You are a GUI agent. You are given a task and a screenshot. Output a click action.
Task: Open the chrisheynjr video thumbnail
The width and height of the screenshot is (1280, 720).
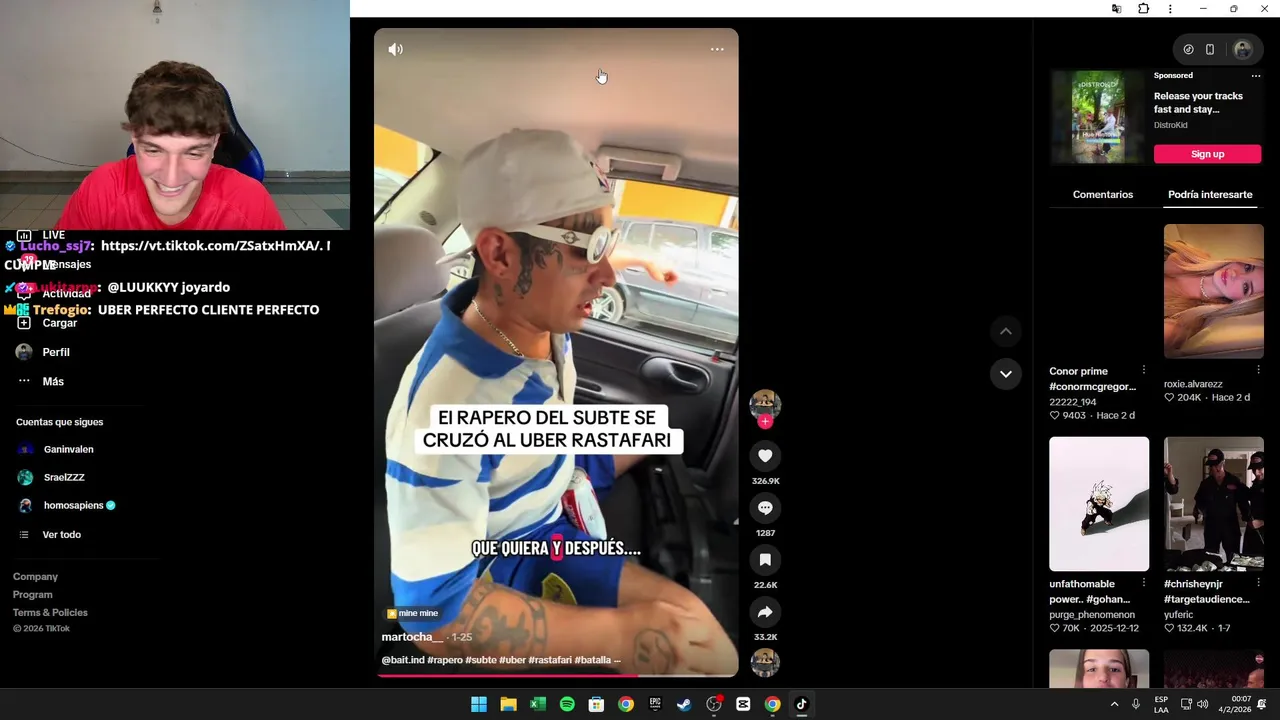1213,504
